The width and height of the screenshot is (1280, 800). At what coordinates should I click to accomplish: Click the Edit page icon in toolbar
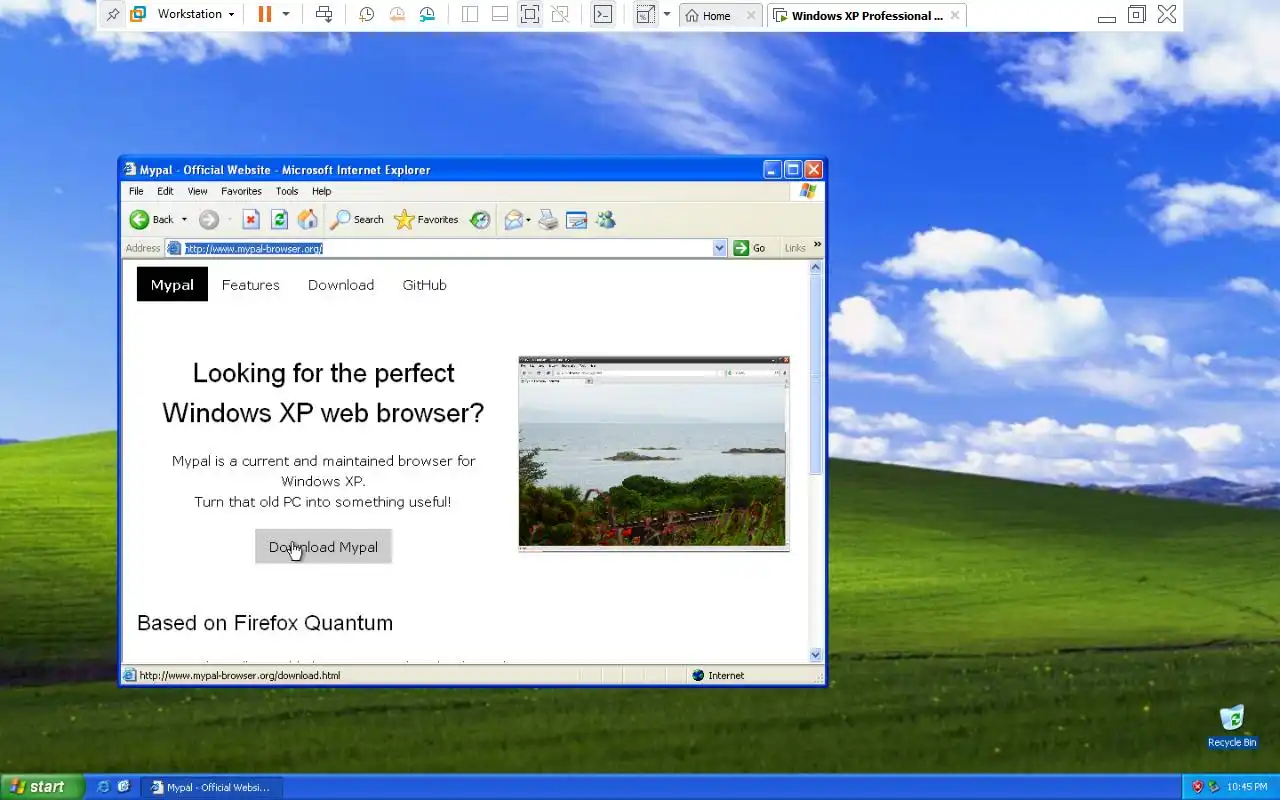click(576, 220)
